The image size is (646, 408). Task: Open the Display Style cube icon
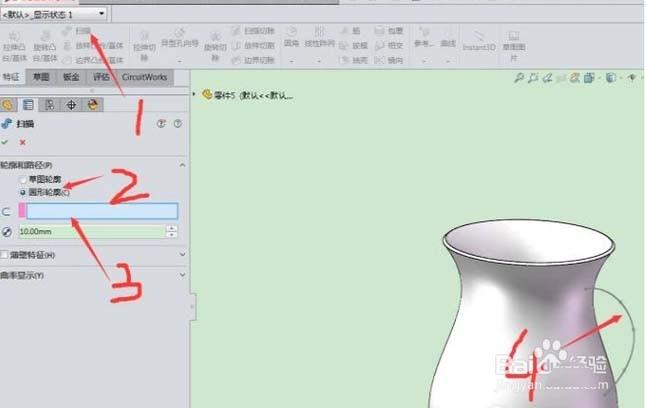(611, 77)
